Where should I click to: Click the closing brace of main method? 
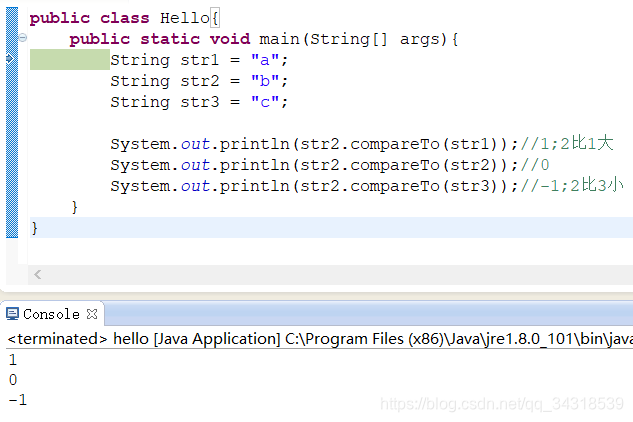(74, 207)
